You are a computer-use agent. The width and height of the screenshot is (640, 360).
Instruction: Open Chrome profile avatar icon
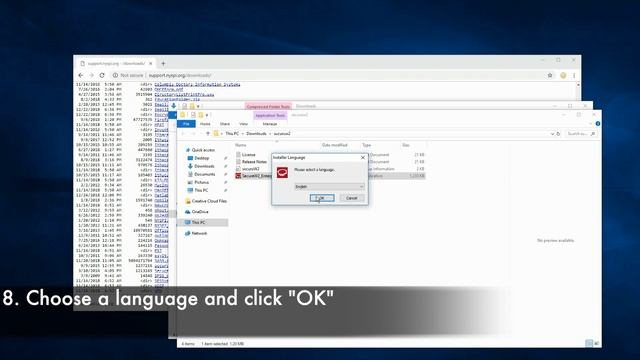(x=563, y=76)
